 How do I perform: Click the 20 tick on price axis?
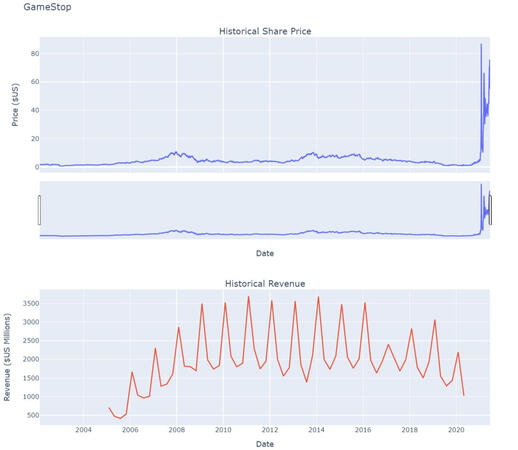point(35,139)
